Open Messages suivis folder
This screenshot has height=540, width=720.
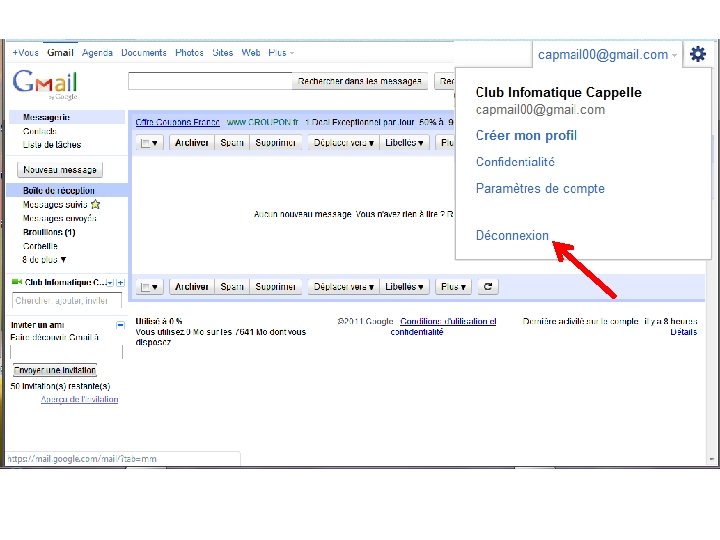(55, 204)
